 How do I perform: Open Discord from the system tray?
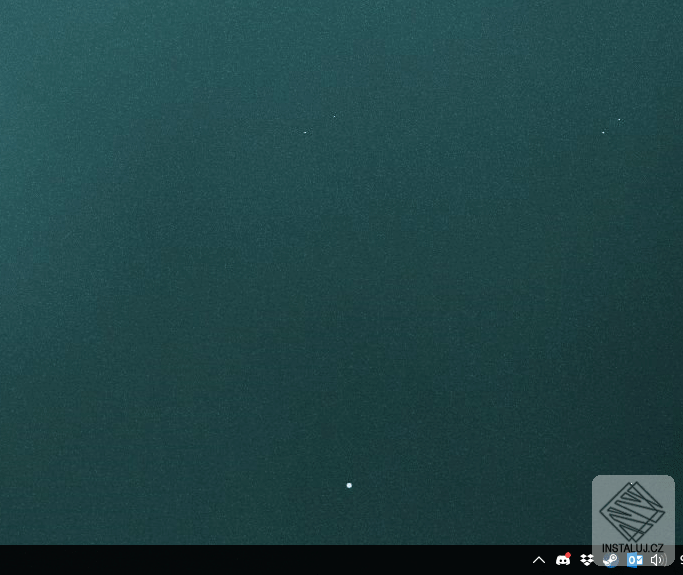click(x=563, y=559)
